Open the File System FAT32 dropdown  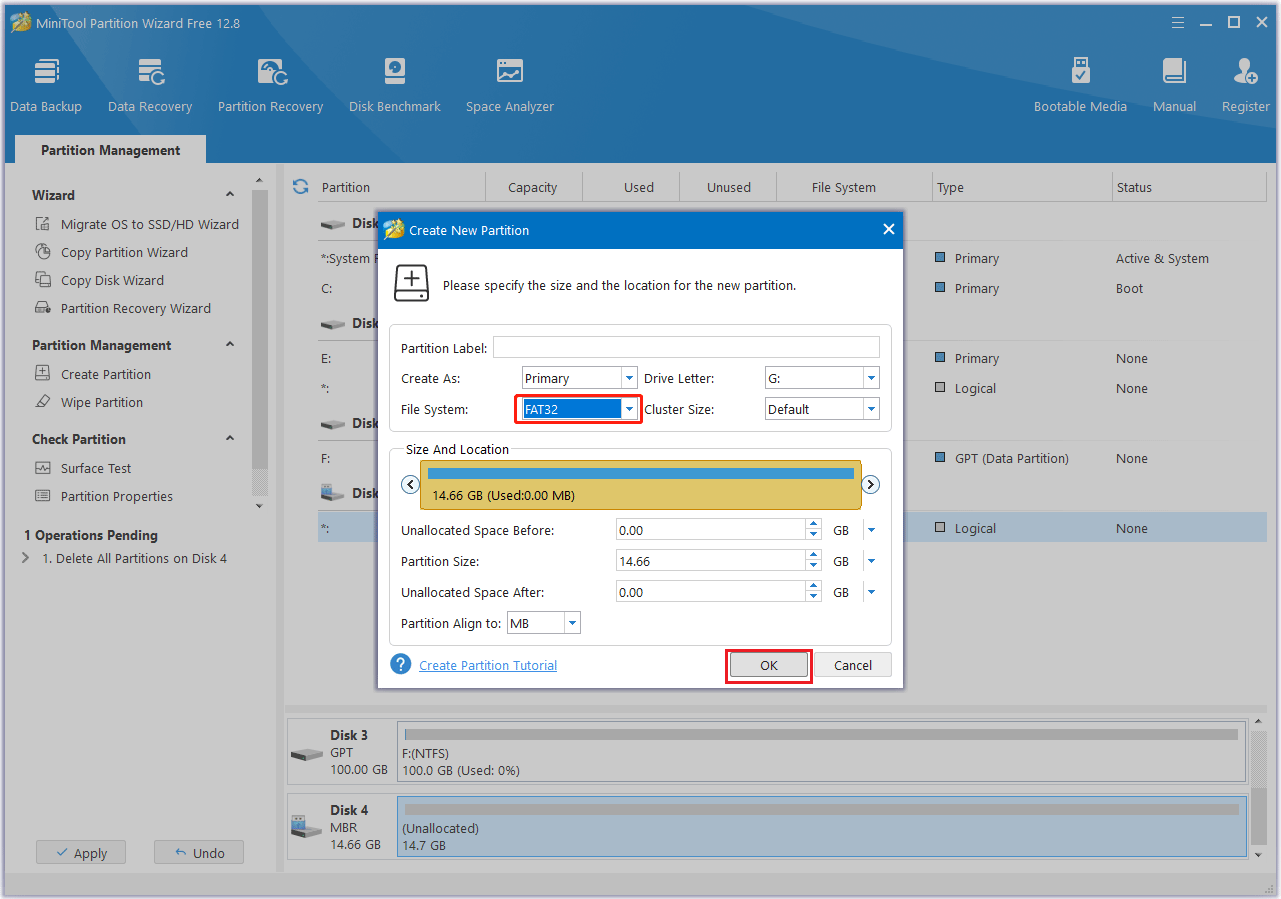coord(629,409)
